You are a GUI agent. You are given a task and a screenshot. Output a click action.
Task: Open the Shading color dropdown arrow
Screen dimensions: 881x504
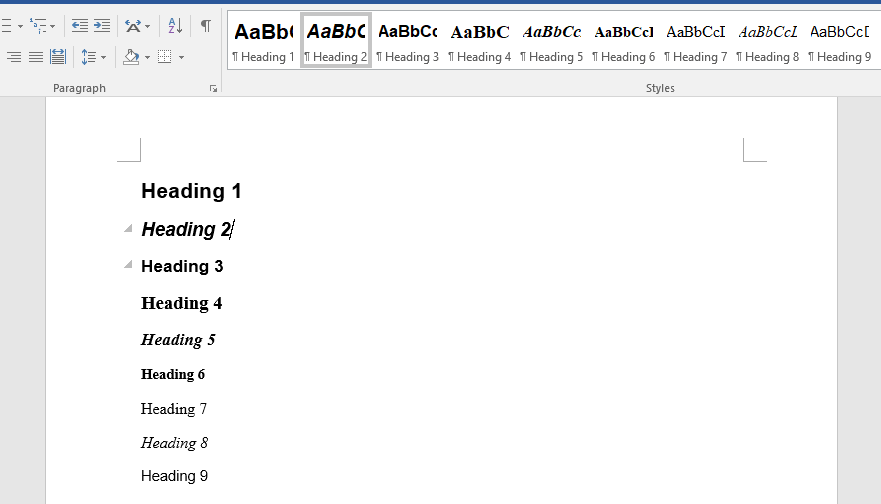147,57
